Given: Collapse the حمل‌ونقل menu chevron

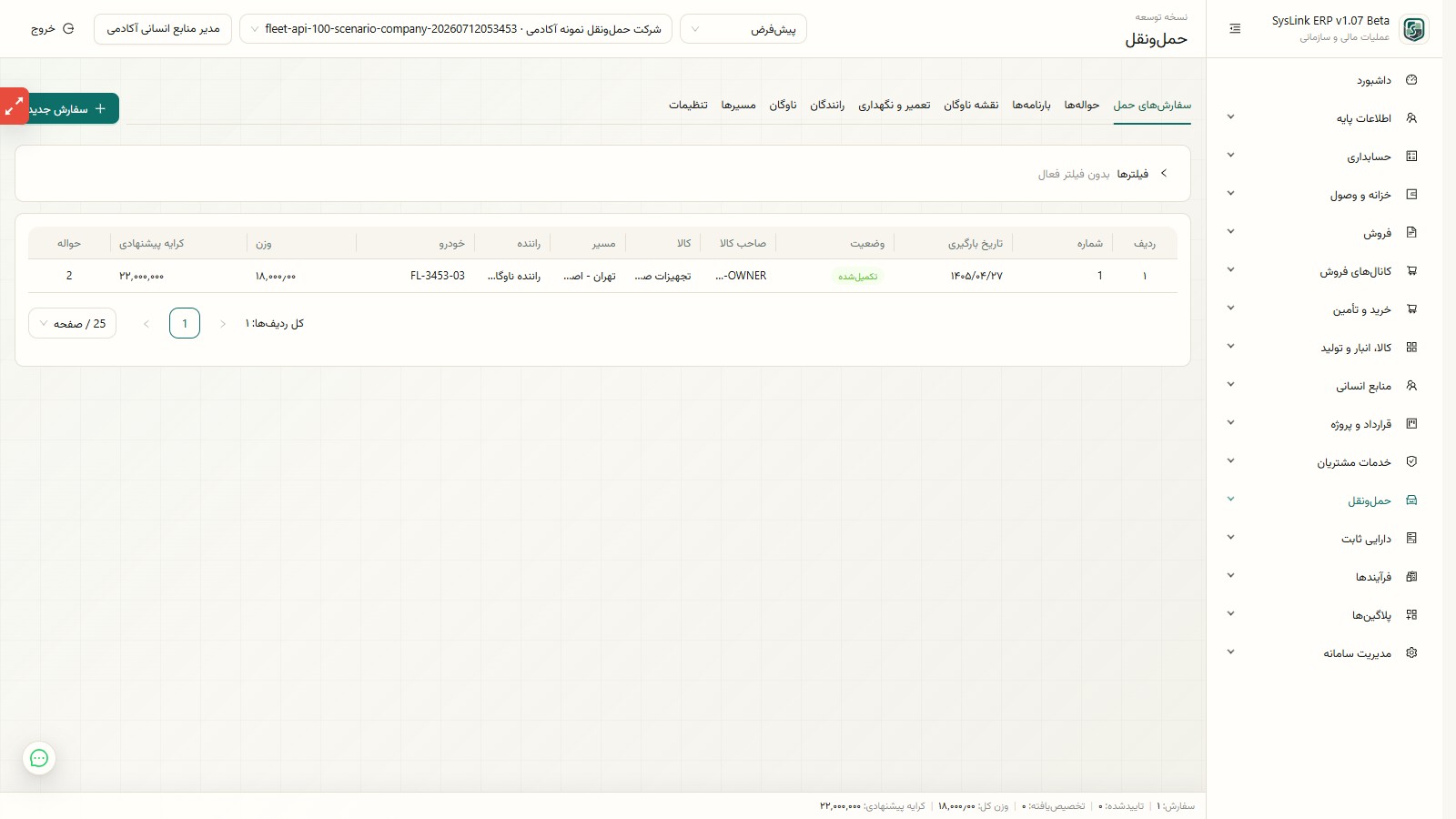Looking at the screenshot, I should [1230, 500].
